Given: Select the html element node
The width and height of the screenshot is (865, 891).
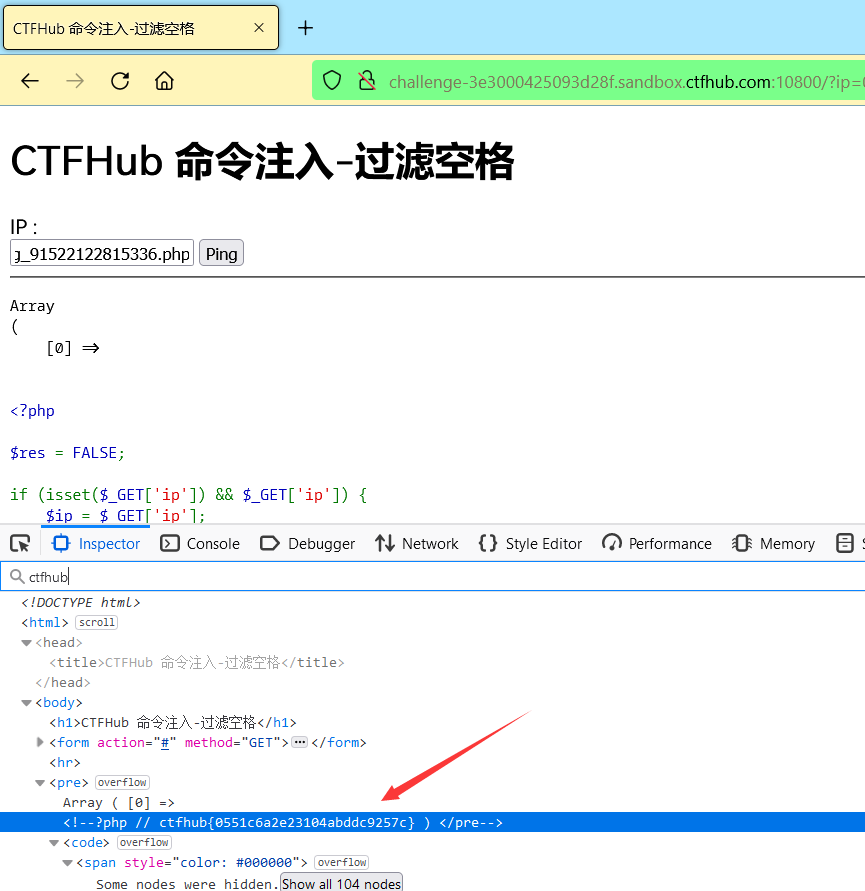Looking at the screenshot, I should [x=45, y=623].
